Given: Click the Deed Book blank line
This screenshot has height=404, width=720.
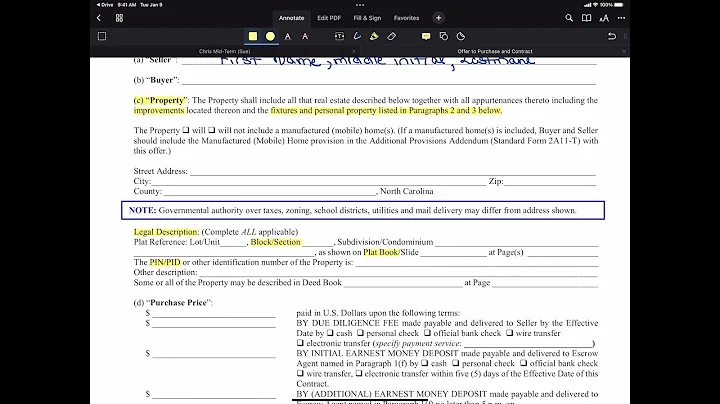Looking at the screenshot, I should (403, 283).
